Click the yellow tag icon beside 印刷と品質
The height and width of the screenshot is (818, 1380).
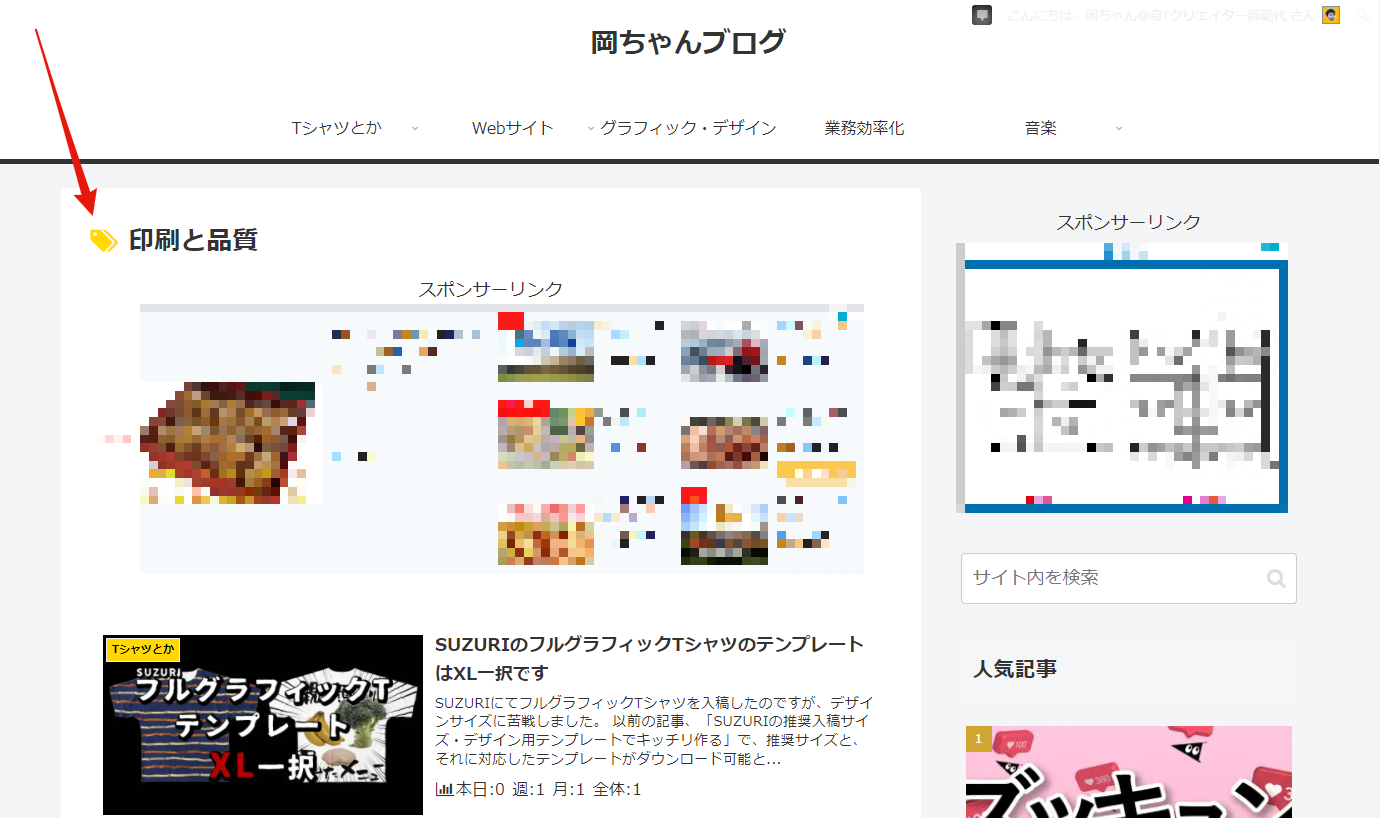click(x=103, y=240)
